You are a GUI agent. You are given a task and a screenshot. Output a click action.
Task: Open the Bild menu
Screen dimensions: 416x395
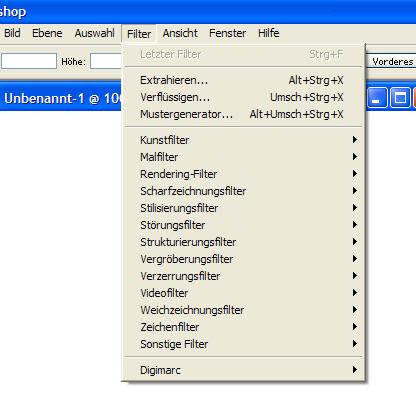12,33
